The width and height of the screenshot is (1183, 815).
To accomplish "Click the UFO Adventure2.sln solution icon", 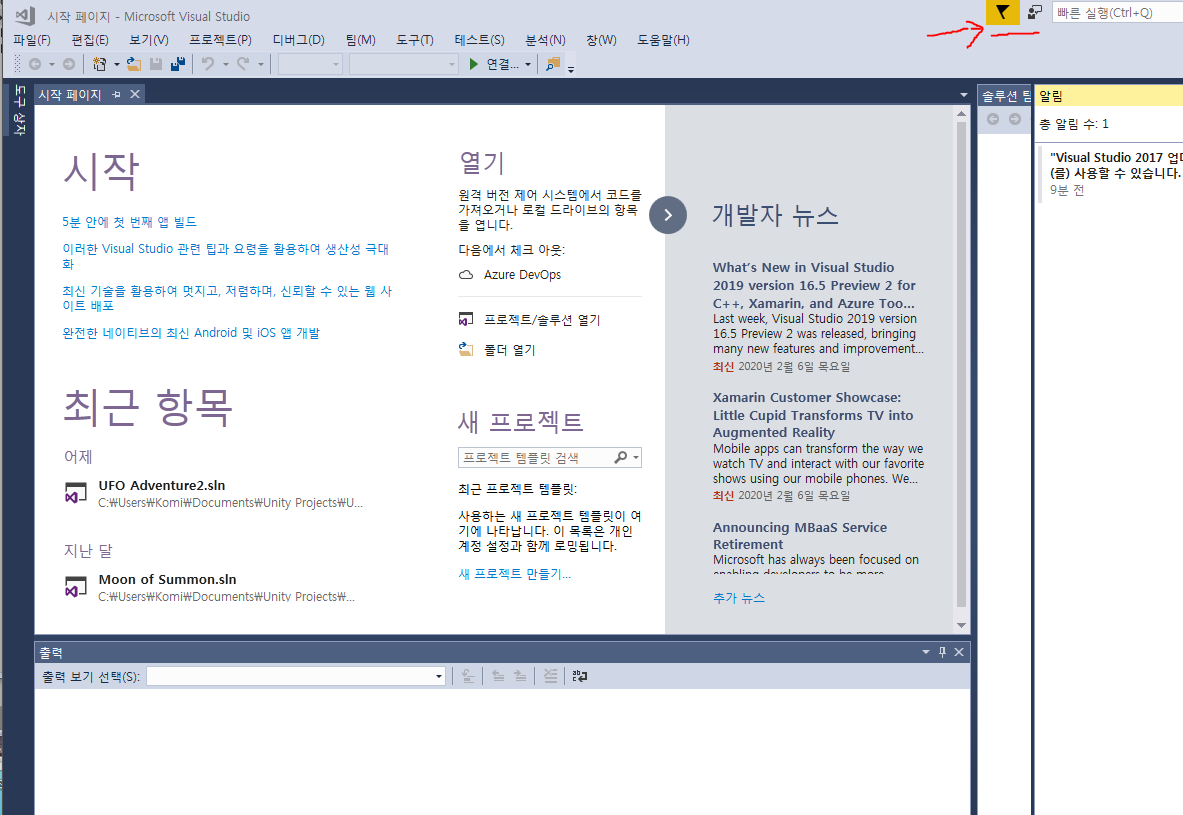I will [x=75, y=494].
